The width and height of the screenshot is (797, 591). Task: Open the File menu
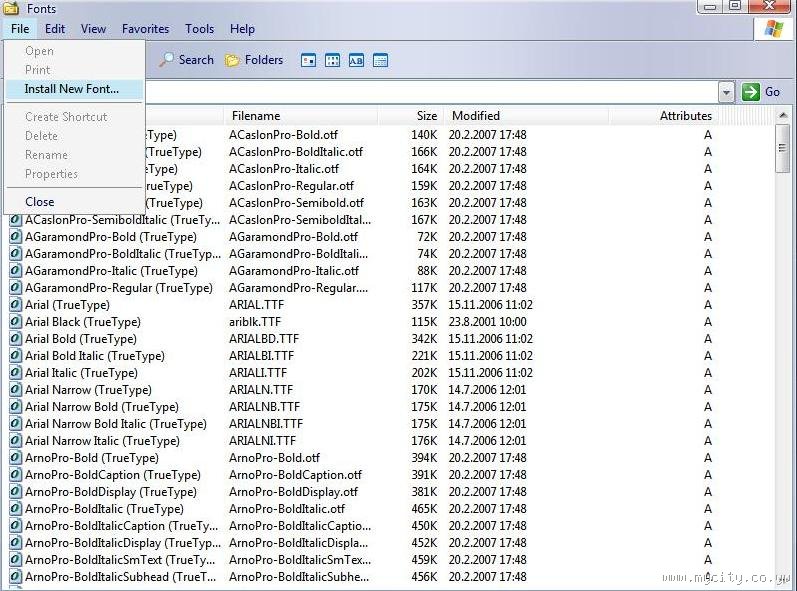[x=20, y=29]
